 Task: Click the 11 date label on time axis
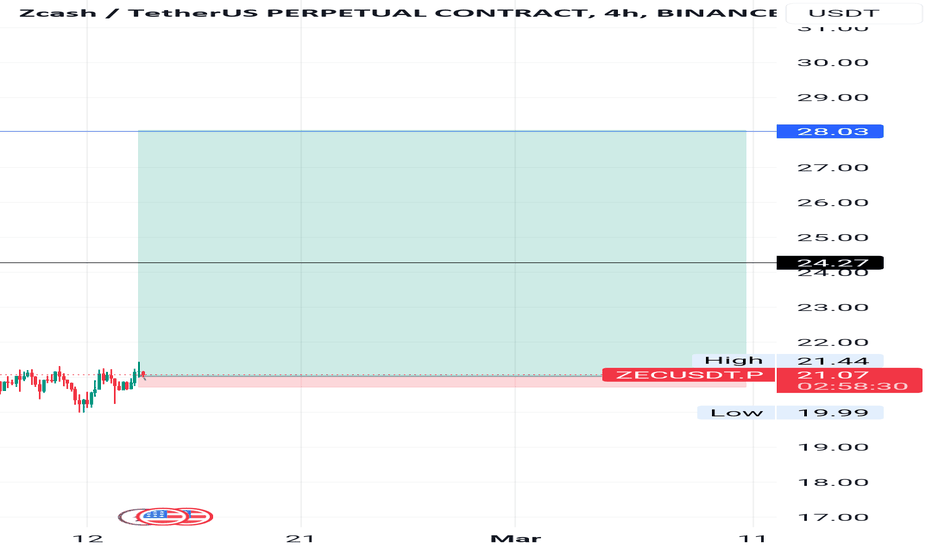click(x=752, y=539)
